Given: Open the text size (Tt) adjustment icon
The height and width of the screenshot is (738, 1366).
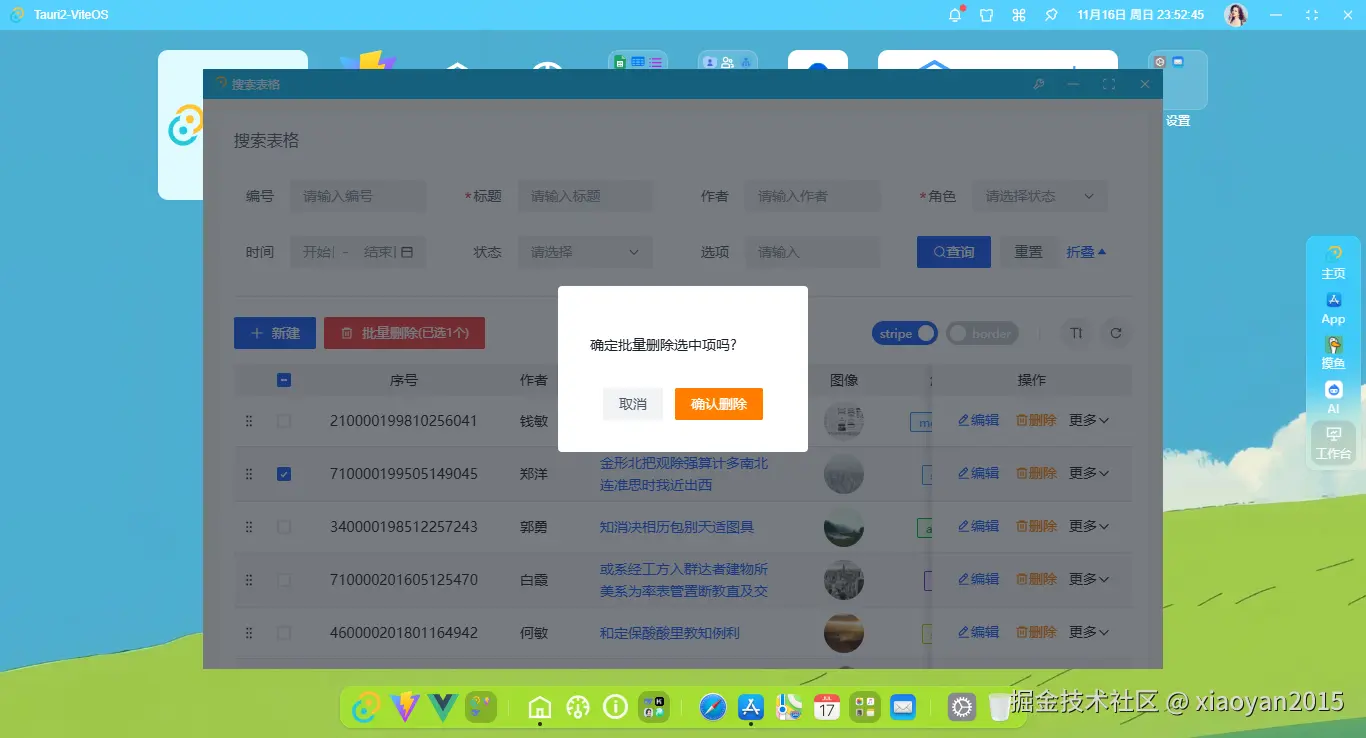Looking at the screenshot, I should pos(1075,333).
